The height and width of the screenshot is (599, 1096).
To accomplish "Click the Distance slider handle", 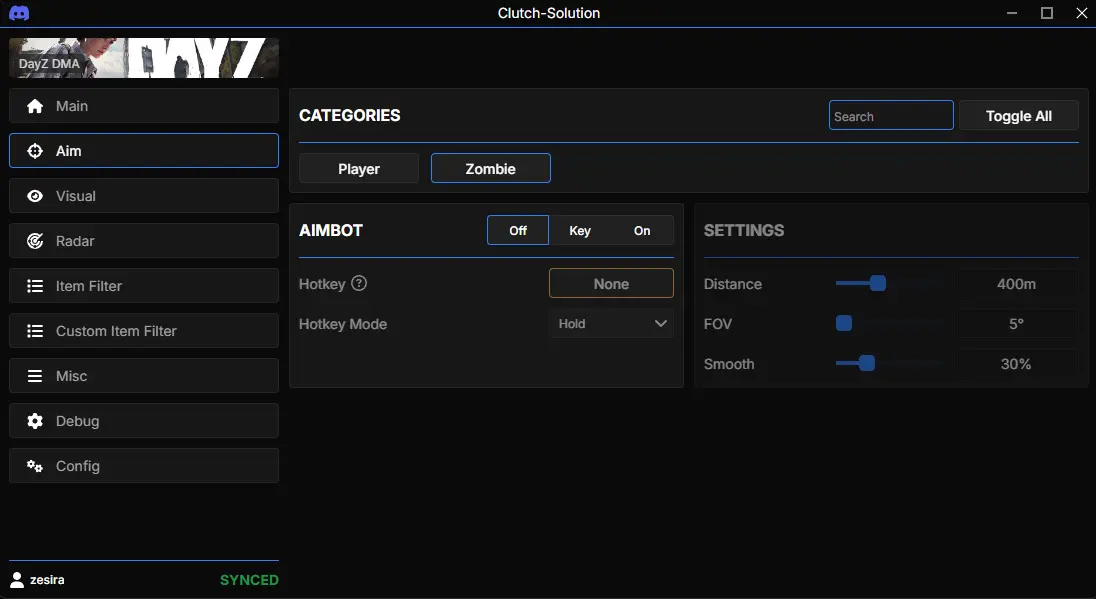I will (878, 284).
